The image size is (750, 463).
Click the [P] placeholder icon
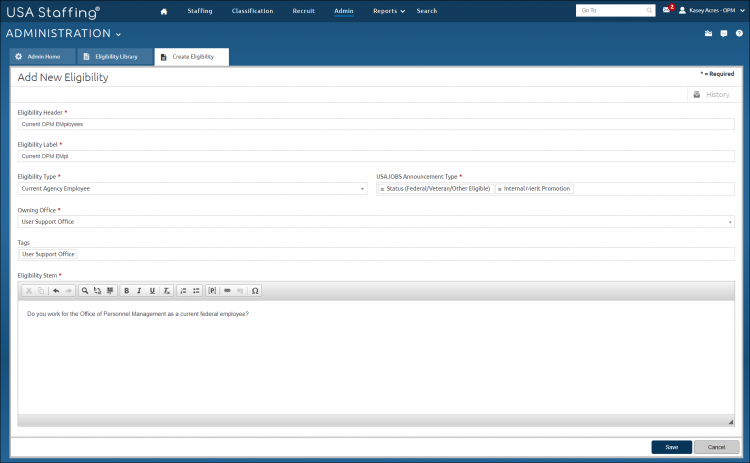click(x=212, y=291)
